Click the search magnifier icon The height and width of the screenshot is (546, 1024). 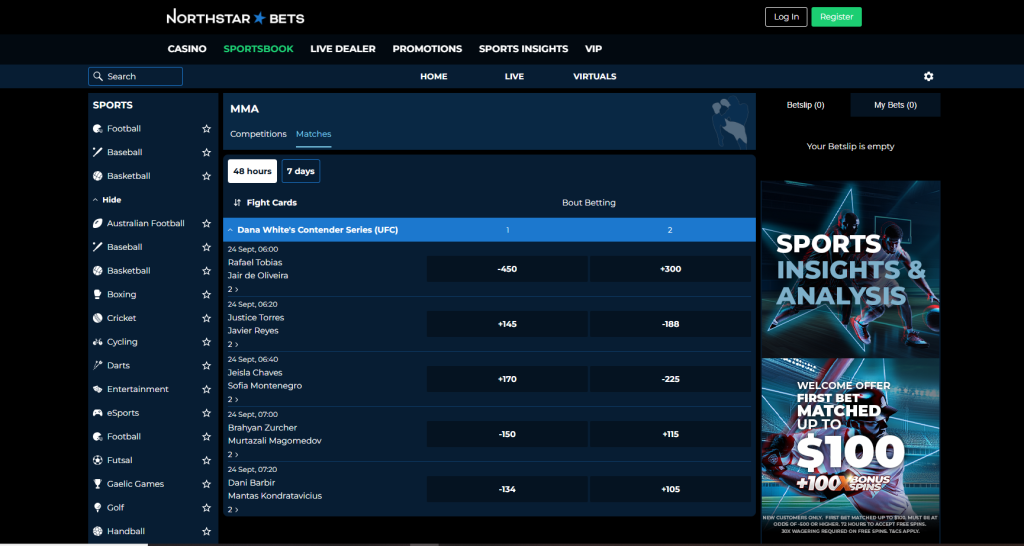tap(98, 76)
